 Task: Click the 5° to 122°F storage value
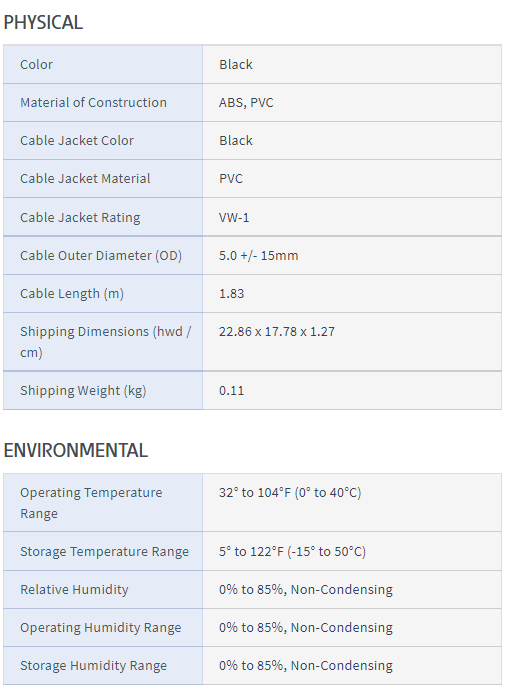292,551
